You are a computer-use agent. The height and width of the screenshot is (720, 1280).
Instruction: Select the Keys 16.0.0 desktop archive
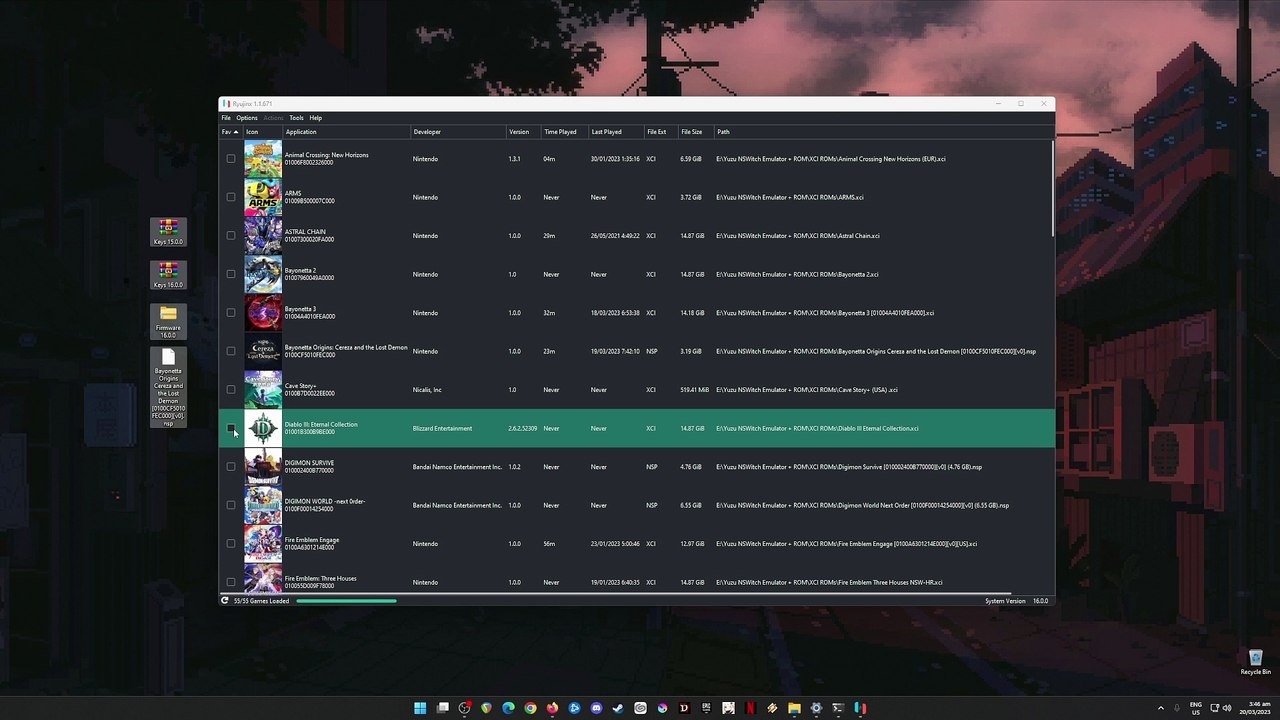168,276
